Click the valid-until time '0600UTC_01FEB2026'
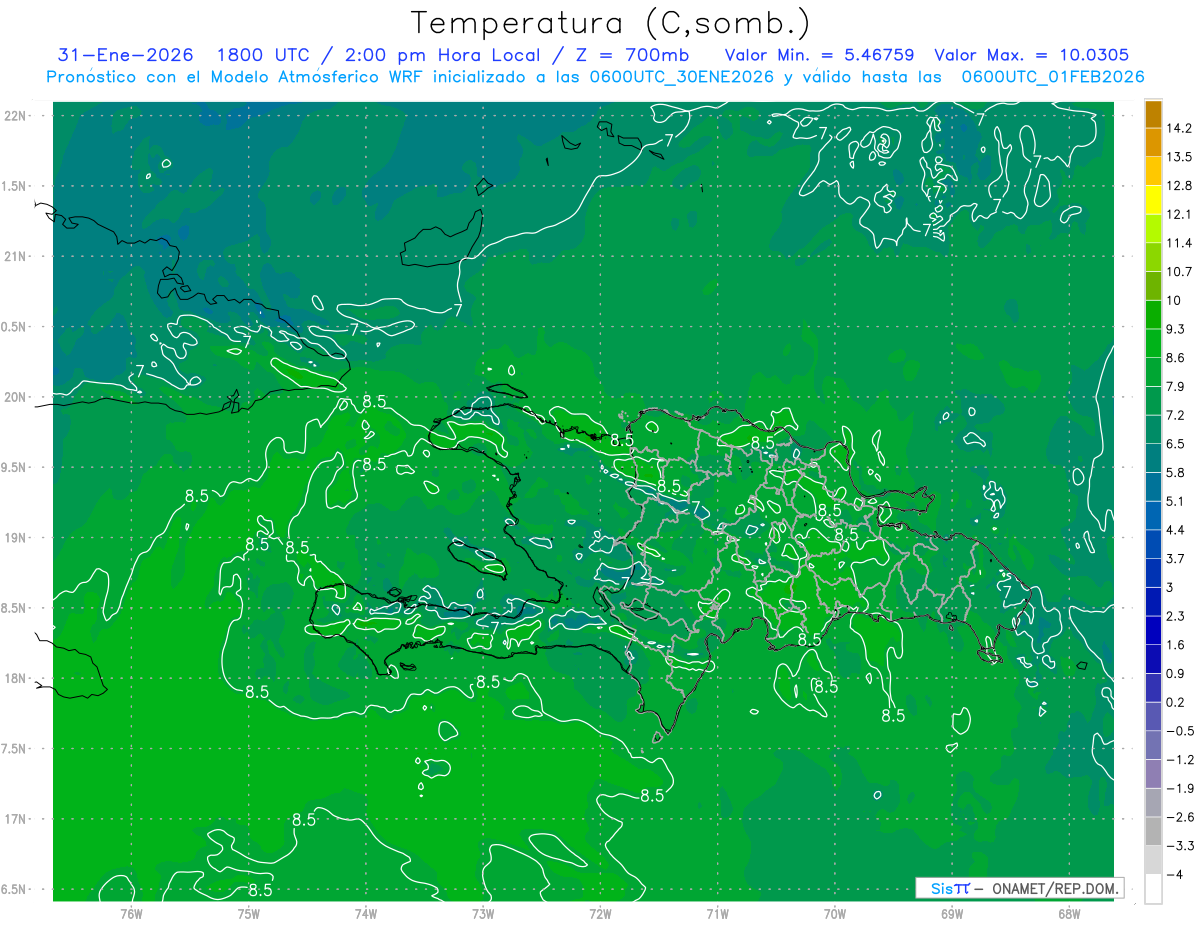Viewport: 1200px width, 927px height. pos(1052,77)
